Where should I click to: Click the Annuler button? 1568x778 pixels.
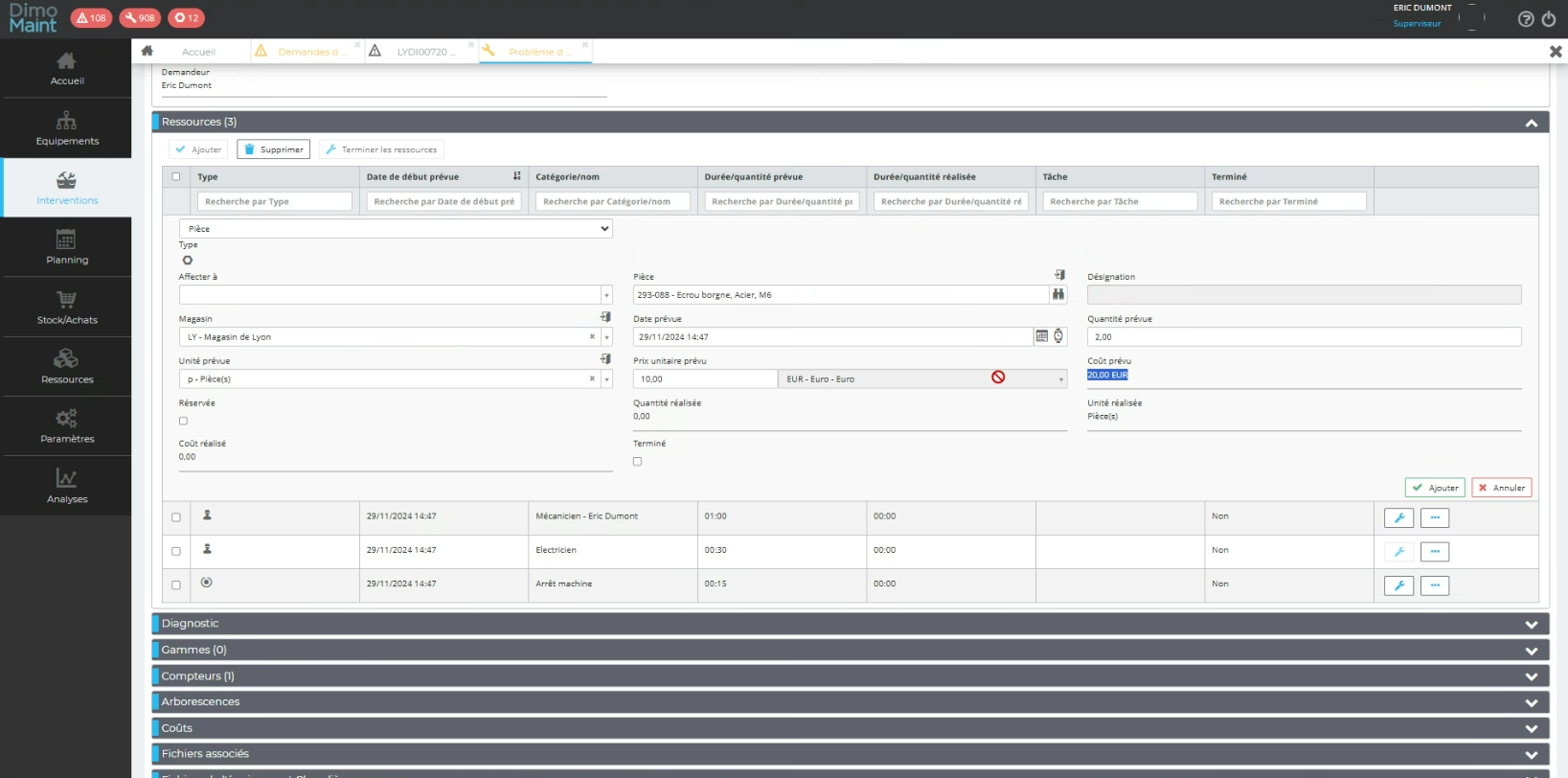pos(1501,488)
